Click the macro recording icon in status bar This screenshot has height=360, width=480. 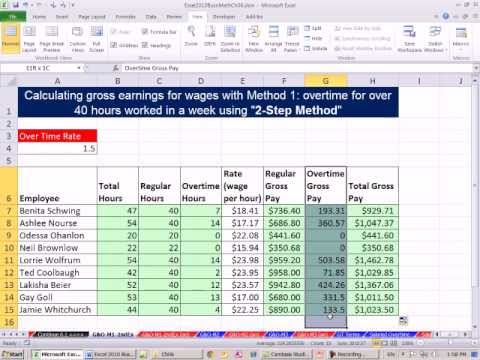[27, 343]
